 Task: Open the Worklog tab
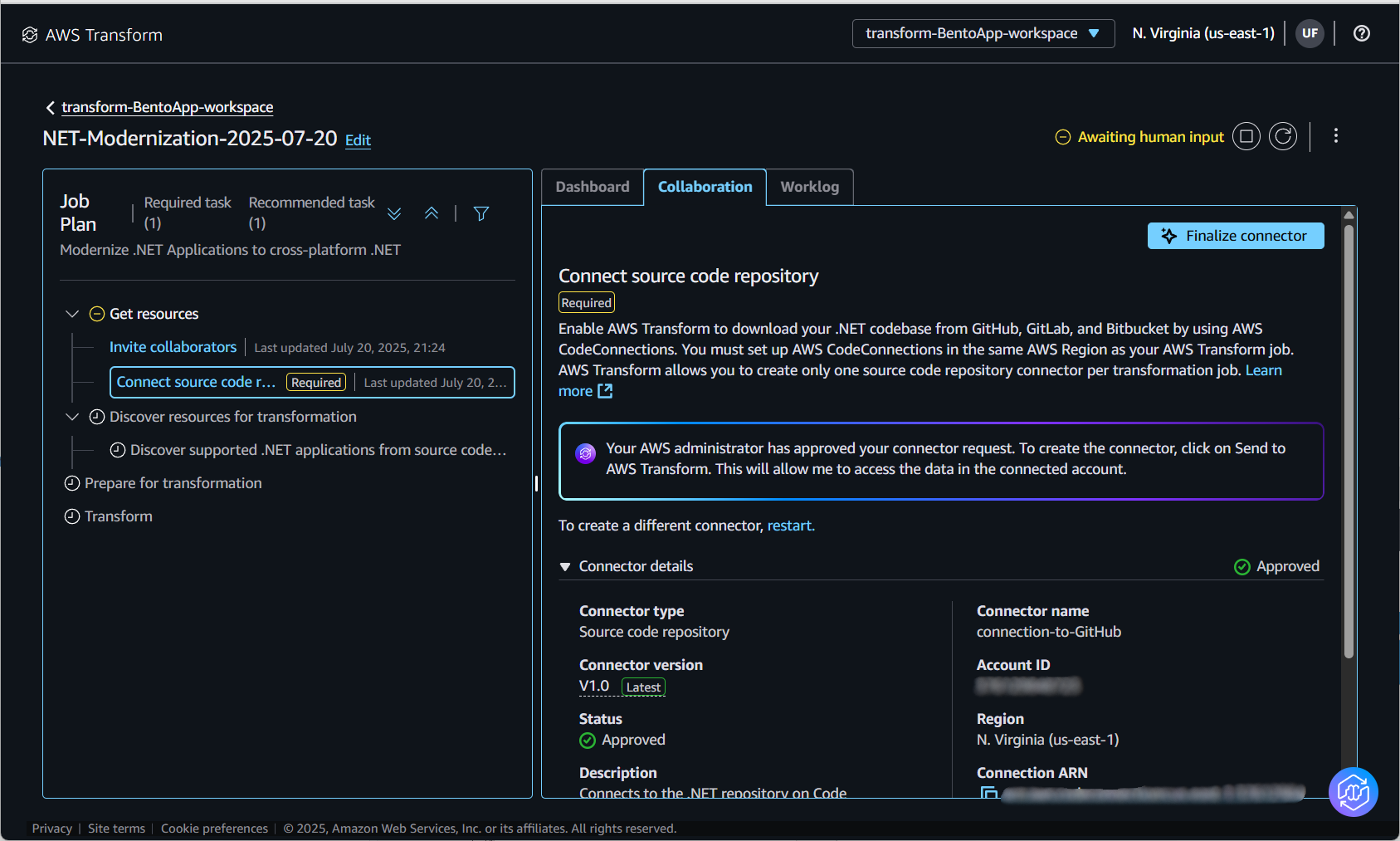point(810,187)
